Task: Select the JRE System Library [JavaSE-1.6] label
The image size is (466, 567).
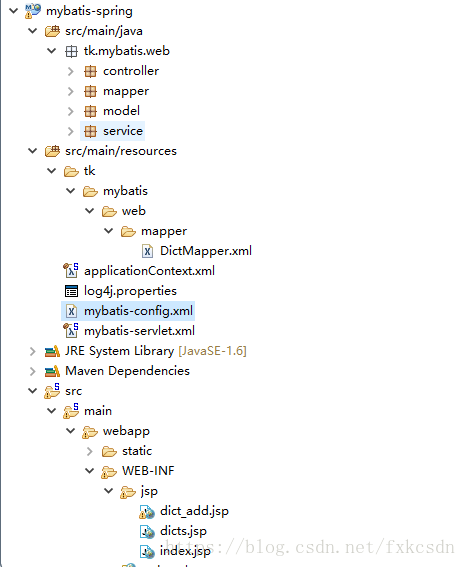Action: point(156,351)
